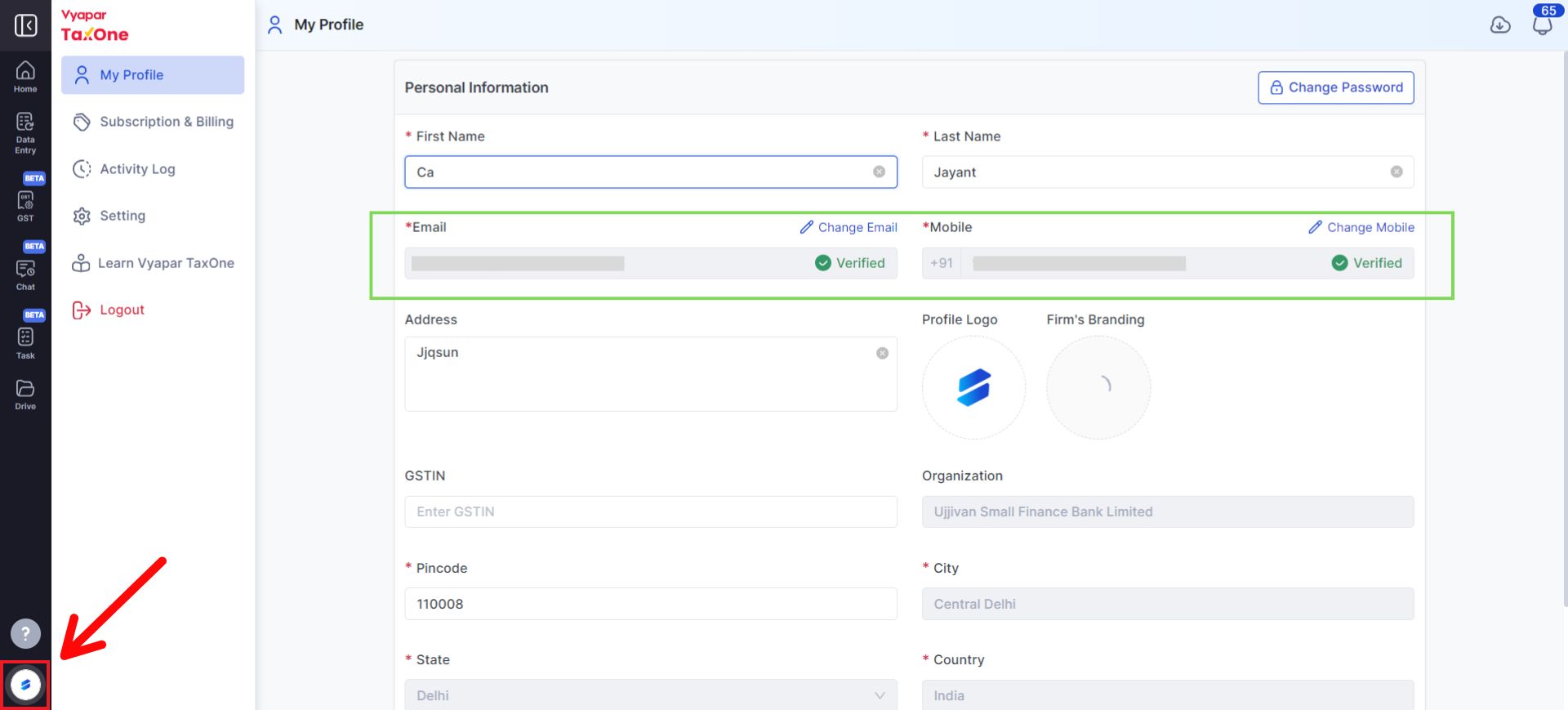The height and width of the screenshot is (710, 1568).
Task: Clear the Address field
Action: point(882,353)
